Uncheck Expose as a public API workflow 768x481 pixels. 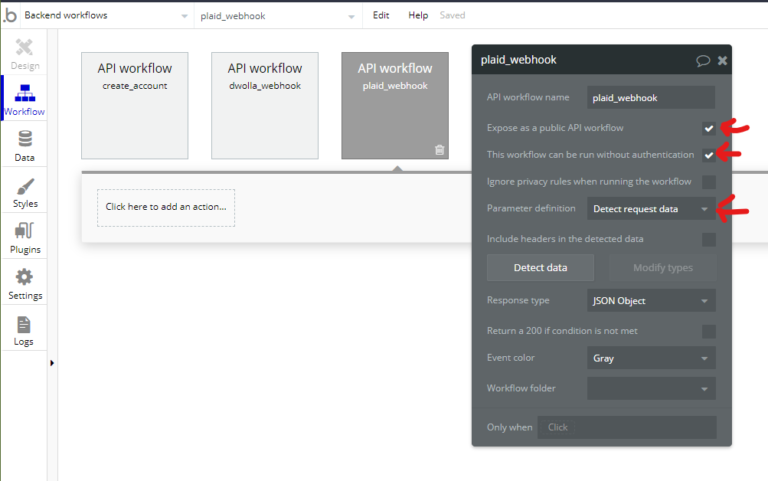point(709,128)
